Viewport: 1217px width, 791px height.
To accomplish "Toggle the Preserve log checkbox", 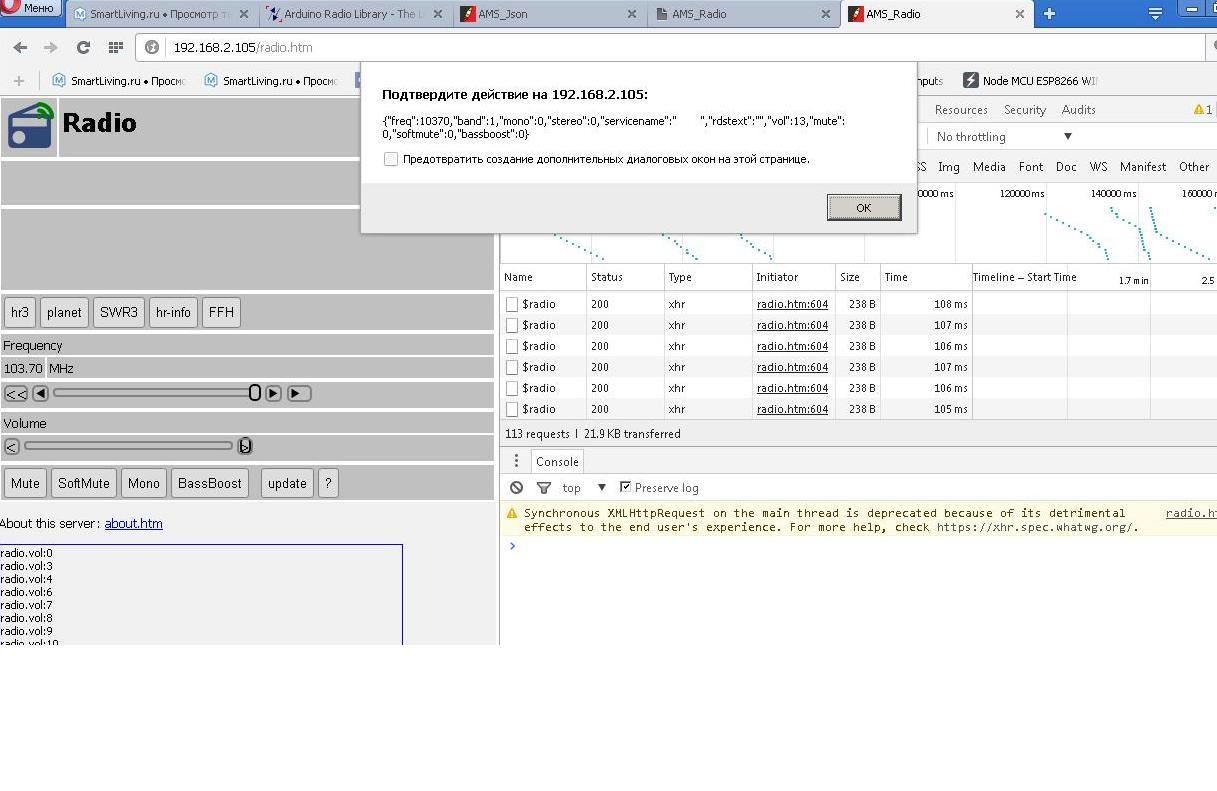I will coord(626,487).
